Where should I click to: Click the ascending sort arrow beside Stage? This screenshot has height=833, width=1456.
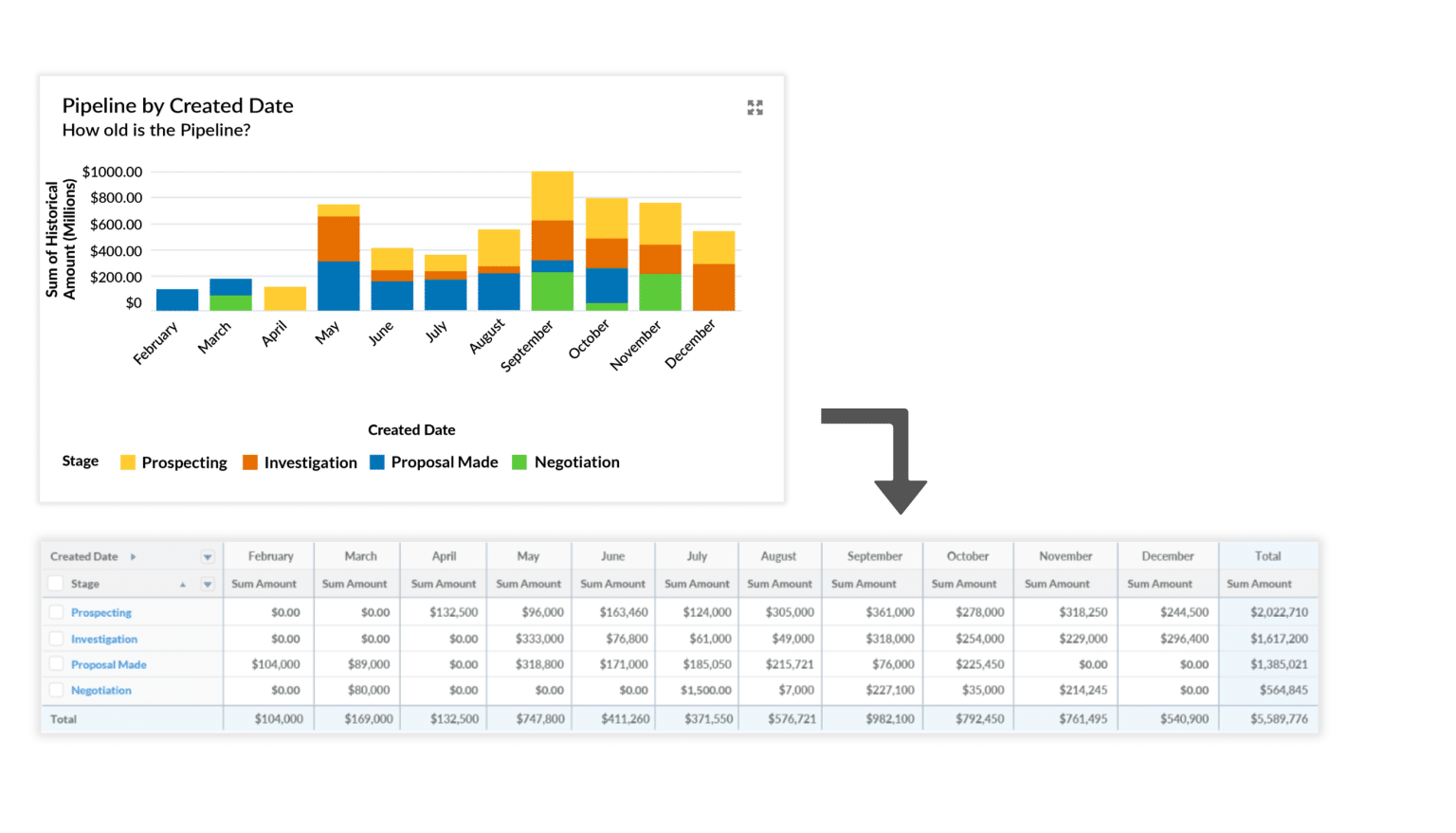[183, 585]
